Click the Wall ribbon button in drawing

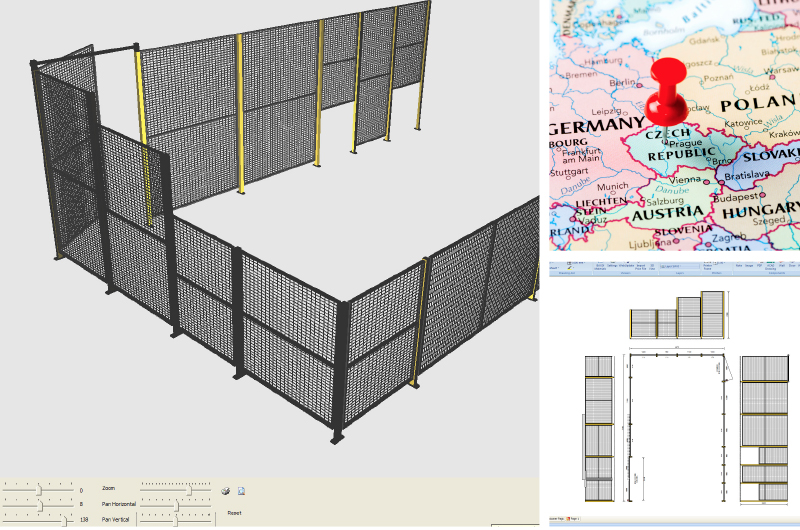(782, 266)
